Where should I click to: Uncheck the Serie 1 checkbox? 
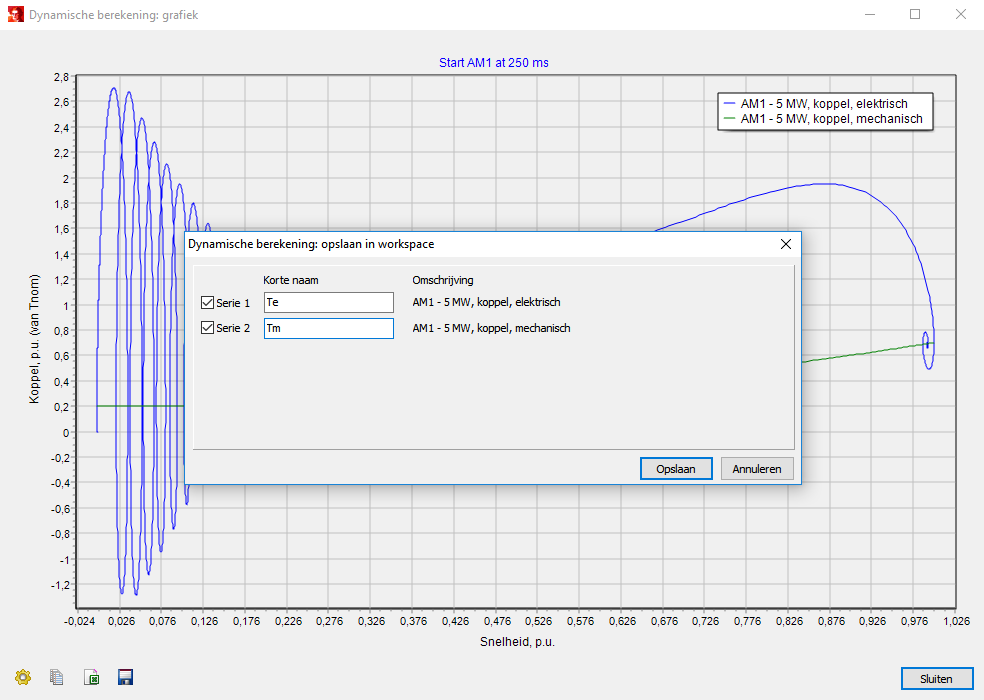tap(208, 302)
